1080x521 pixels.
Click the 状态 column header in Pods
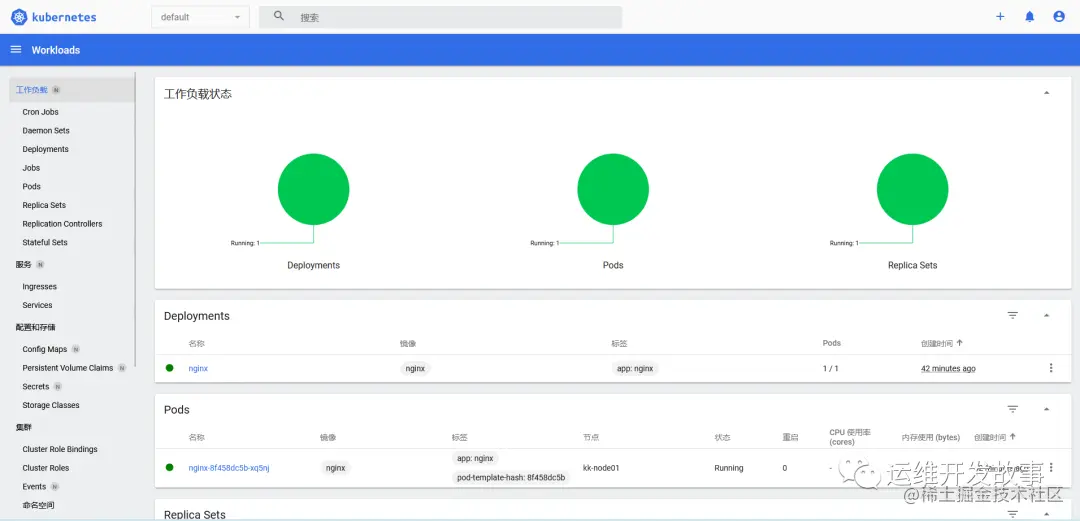pos(723,437)
